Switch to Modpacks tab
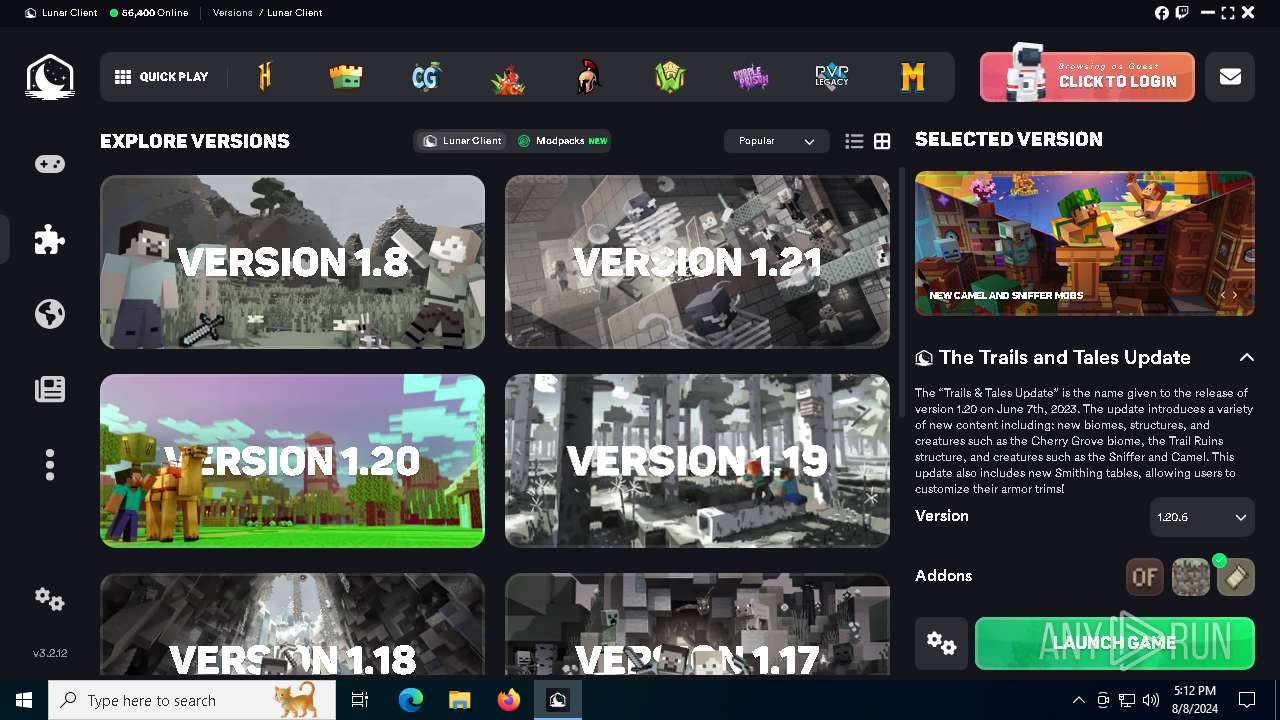This screenshot has height=720, width=1280. tap(562, 141)
